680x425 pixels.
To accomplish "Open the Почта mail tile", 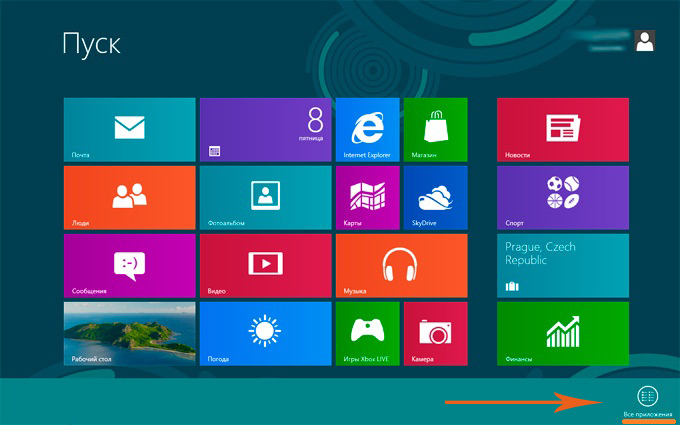I will (129, 130).
